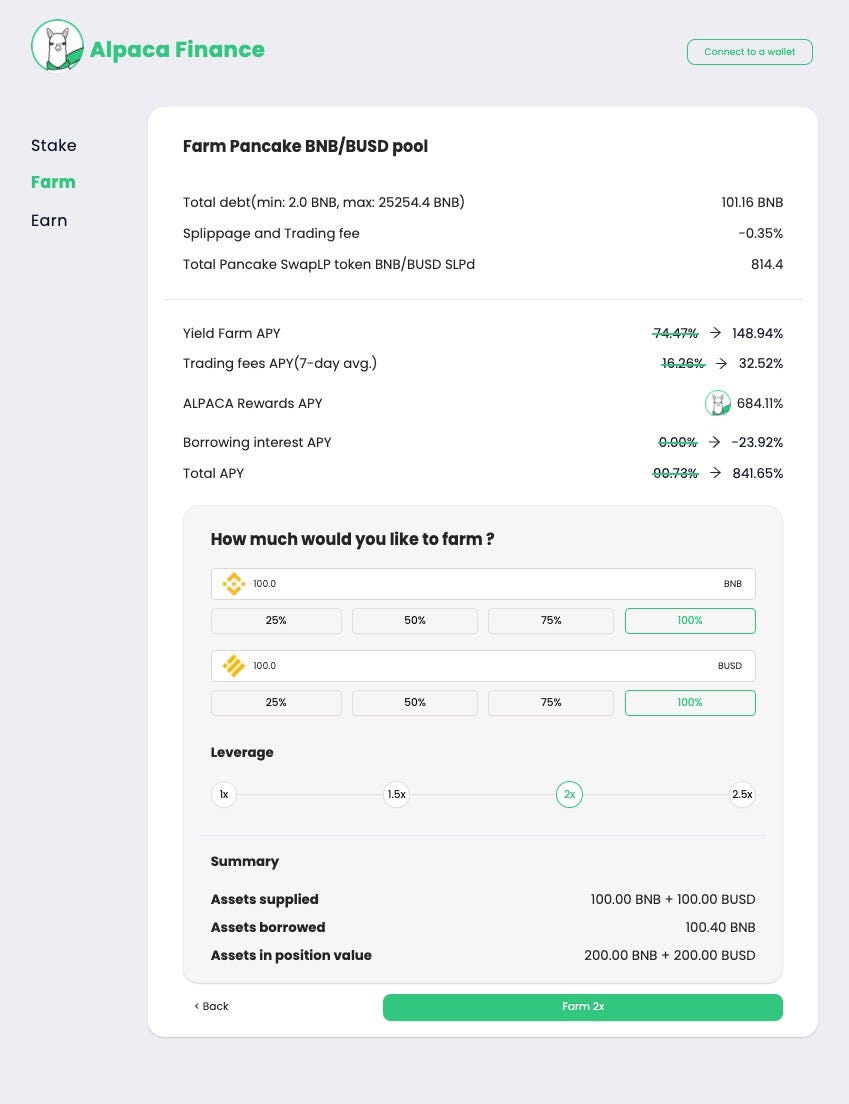
Task: Click the BNB coin icon in input
Action: click(x=234, y=584)
